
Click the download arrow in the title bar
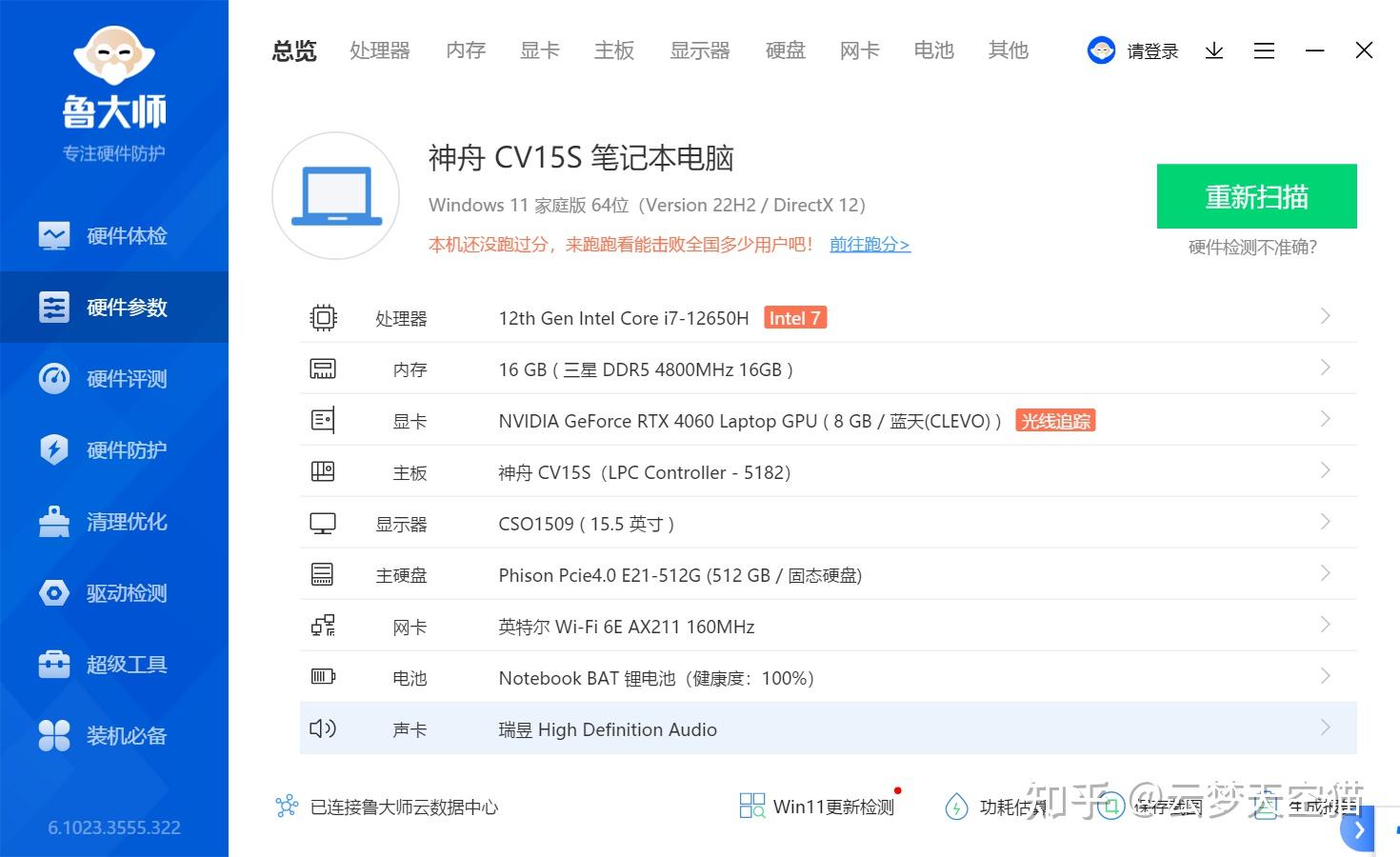pyautogui.click(x=1213, y=50)
